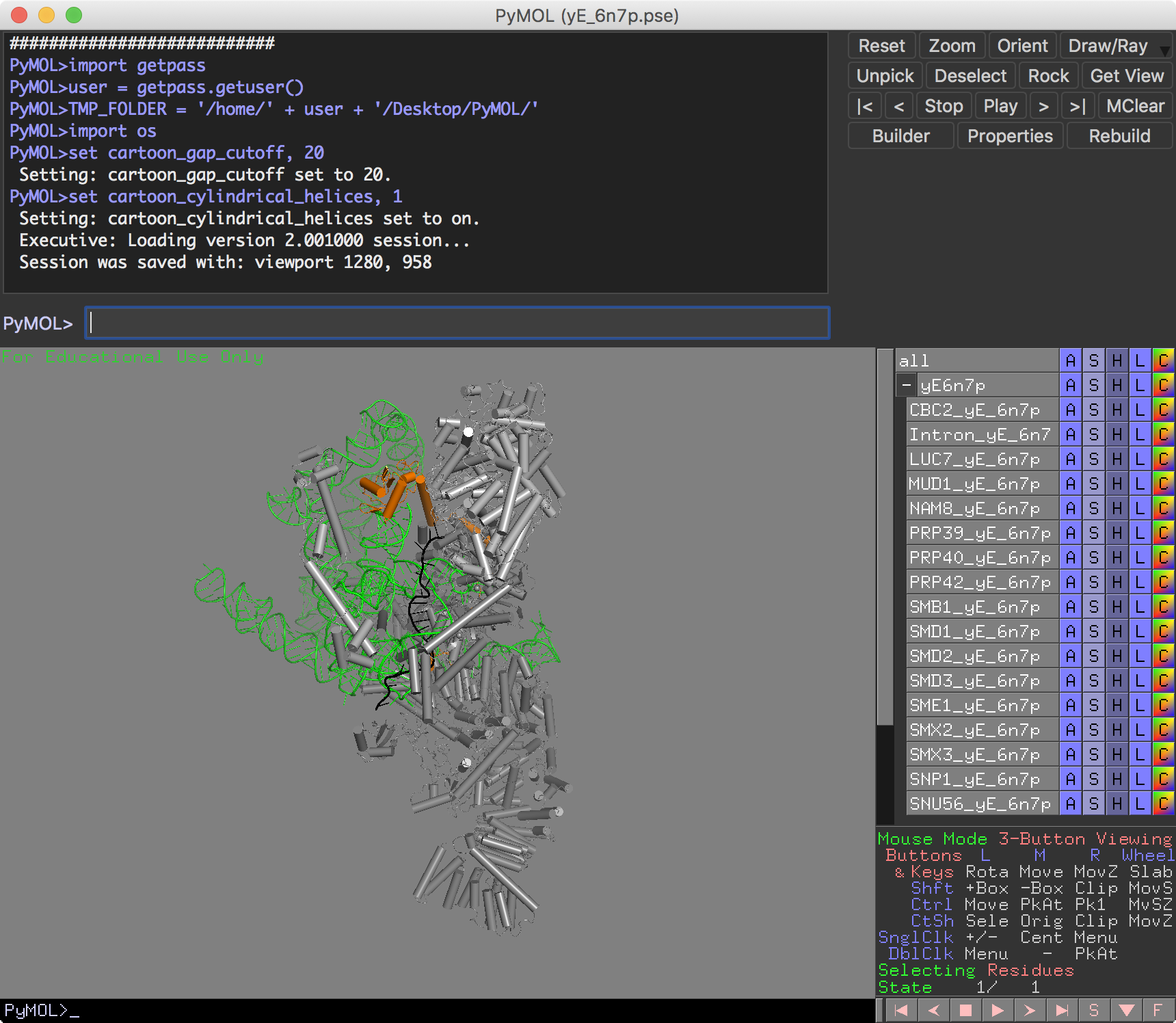Image resolution: width=1176 pixels, height=1023 pixels.
Task: Open Color menu for SMD1_yE_6n7p
Action: [1164, 631]
